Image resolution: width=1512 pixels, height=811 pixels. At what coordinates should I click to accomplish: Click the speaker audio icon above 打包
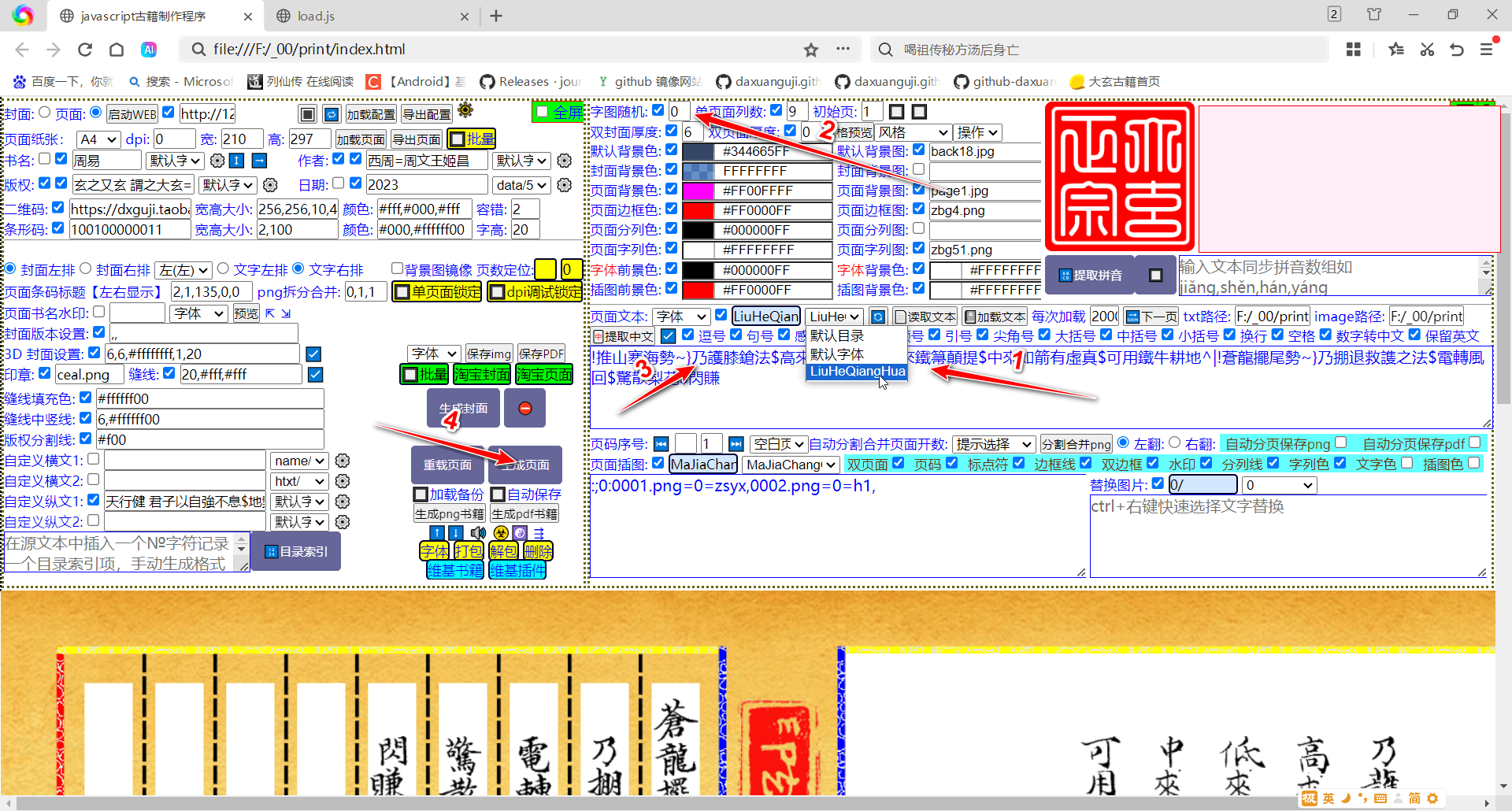click(478, 532)
